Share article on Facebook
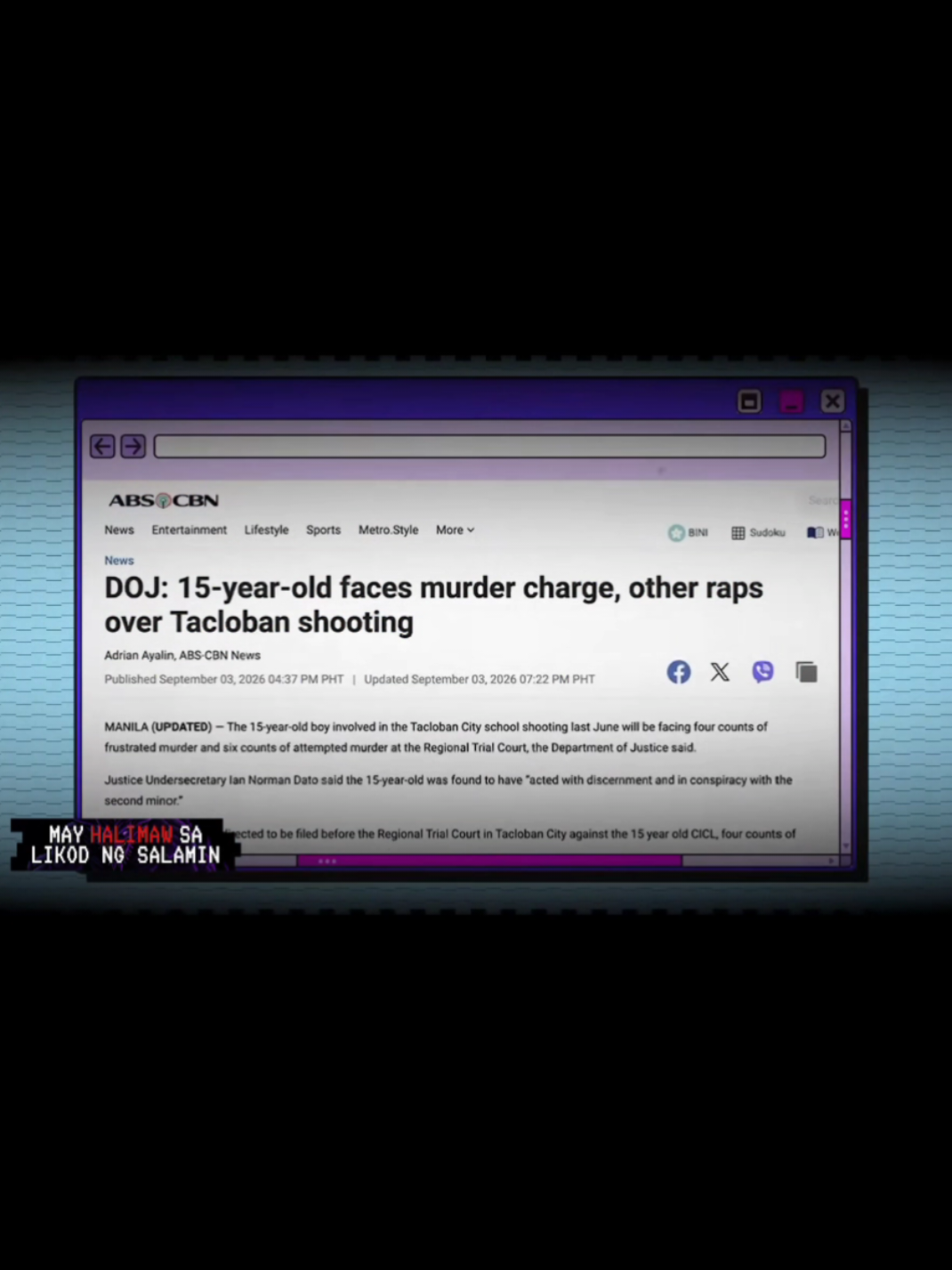 (x=679, y=672)
